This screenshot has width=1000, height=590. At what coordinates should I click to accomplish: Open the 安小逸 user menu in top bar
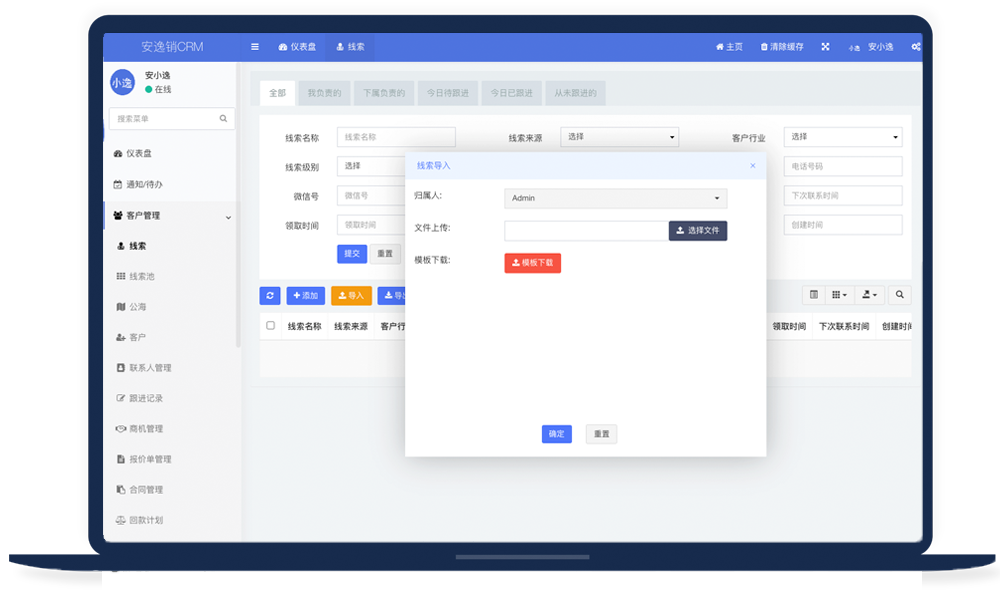click(x=871, y=47)
